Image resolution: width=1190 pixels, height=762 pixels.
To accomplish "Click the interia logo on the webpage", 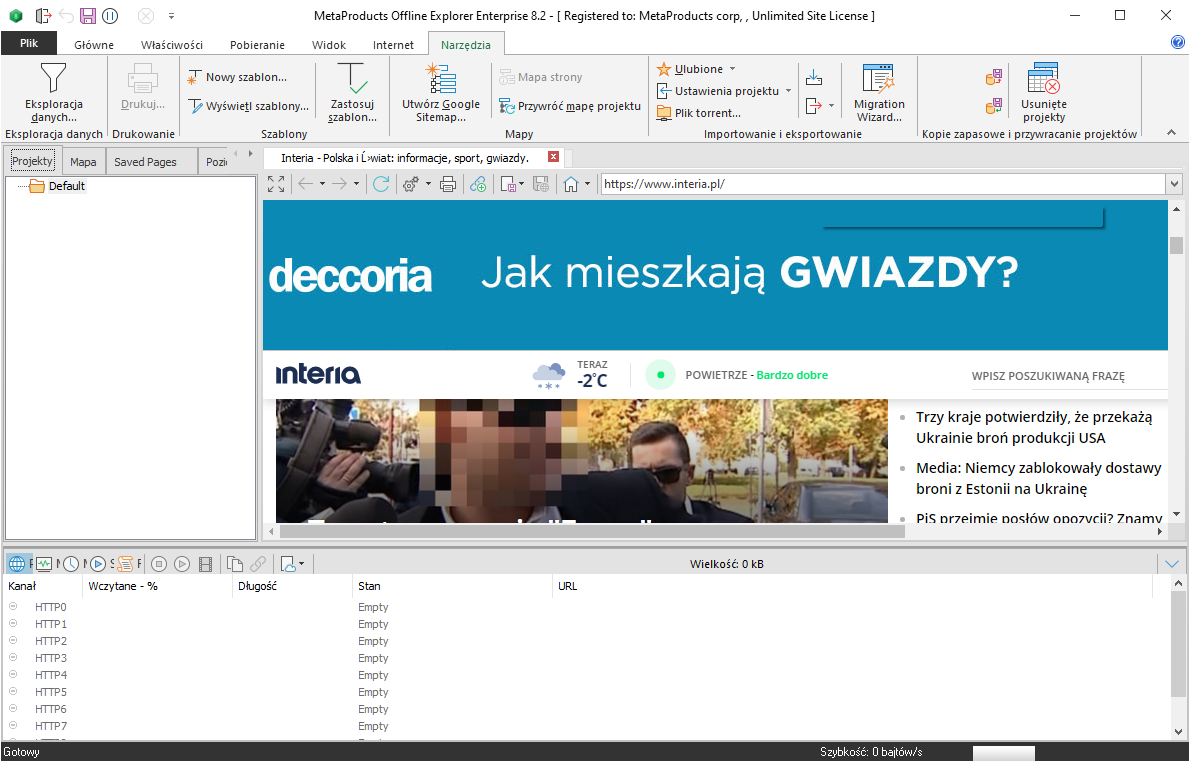I will [x=318, y=374].
